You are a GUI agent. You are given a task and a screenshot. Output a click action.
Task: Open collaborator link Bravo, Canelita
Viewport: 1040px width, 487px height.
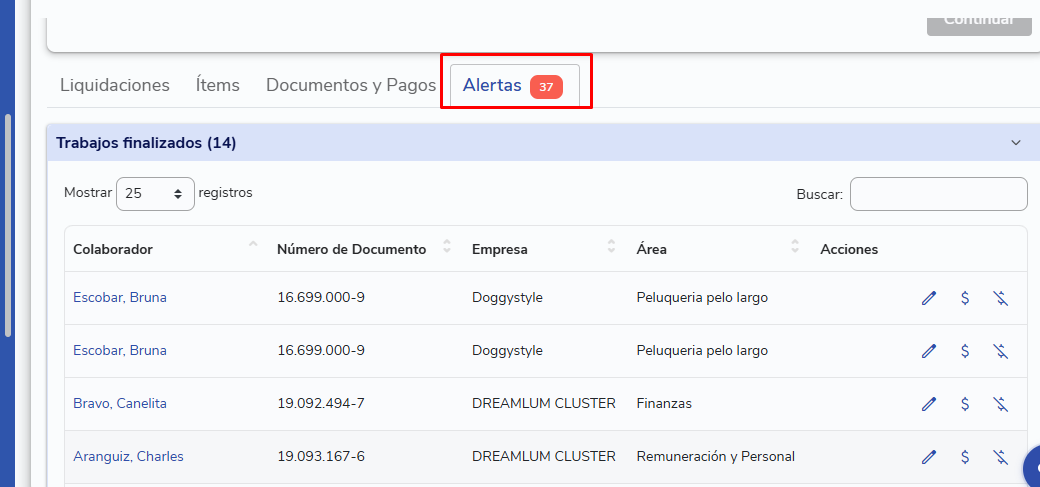pos(120,403)
